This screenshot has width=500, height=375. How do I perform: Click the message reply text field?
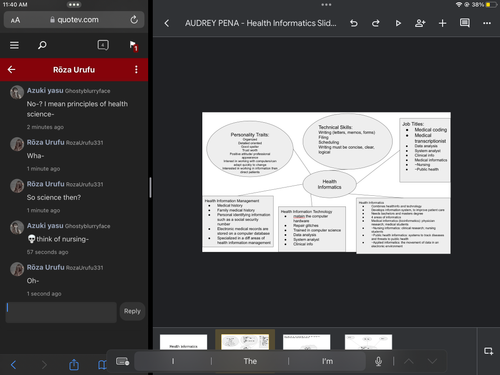61,312
